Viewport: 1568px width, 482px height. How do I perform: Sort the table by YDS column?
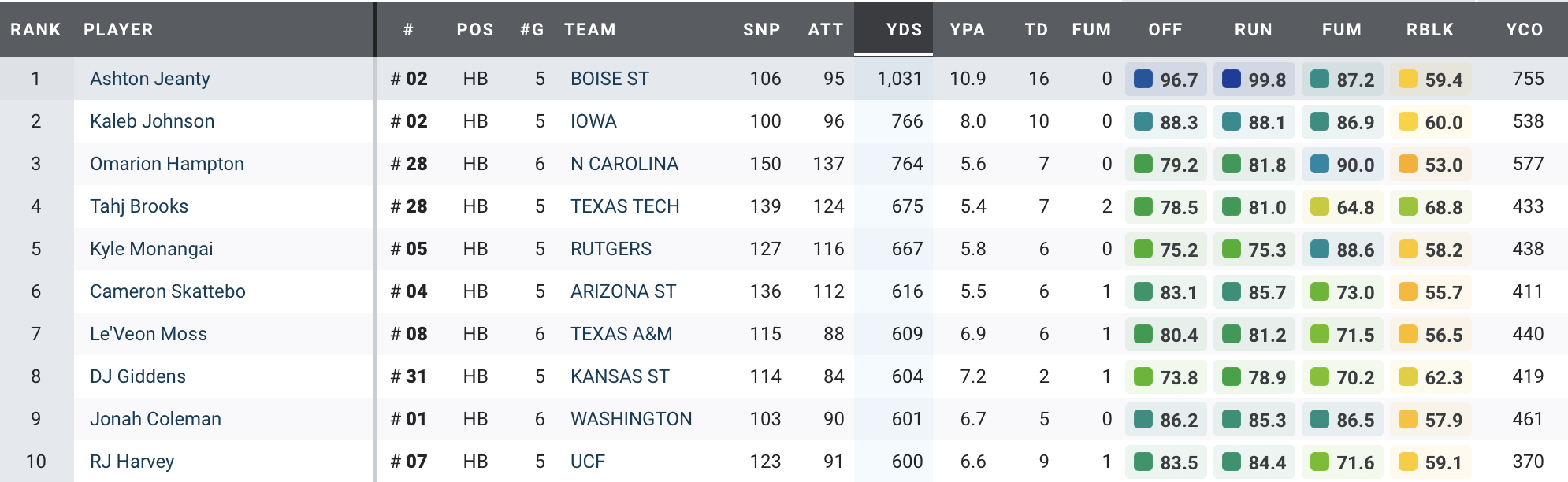click(903, 30)
